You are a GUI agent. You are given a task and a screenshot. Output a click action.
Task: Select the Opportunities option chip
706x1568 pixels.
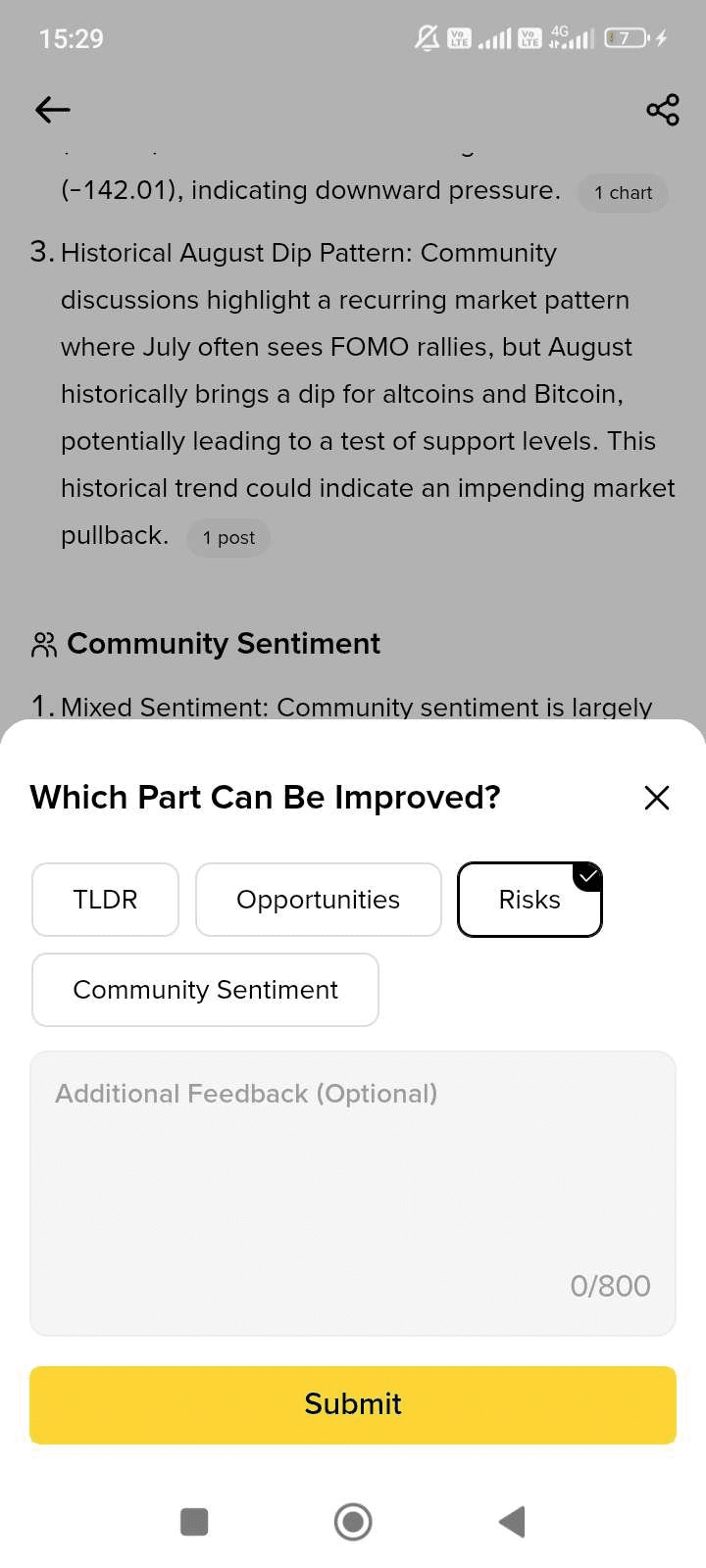coord(319,900)
